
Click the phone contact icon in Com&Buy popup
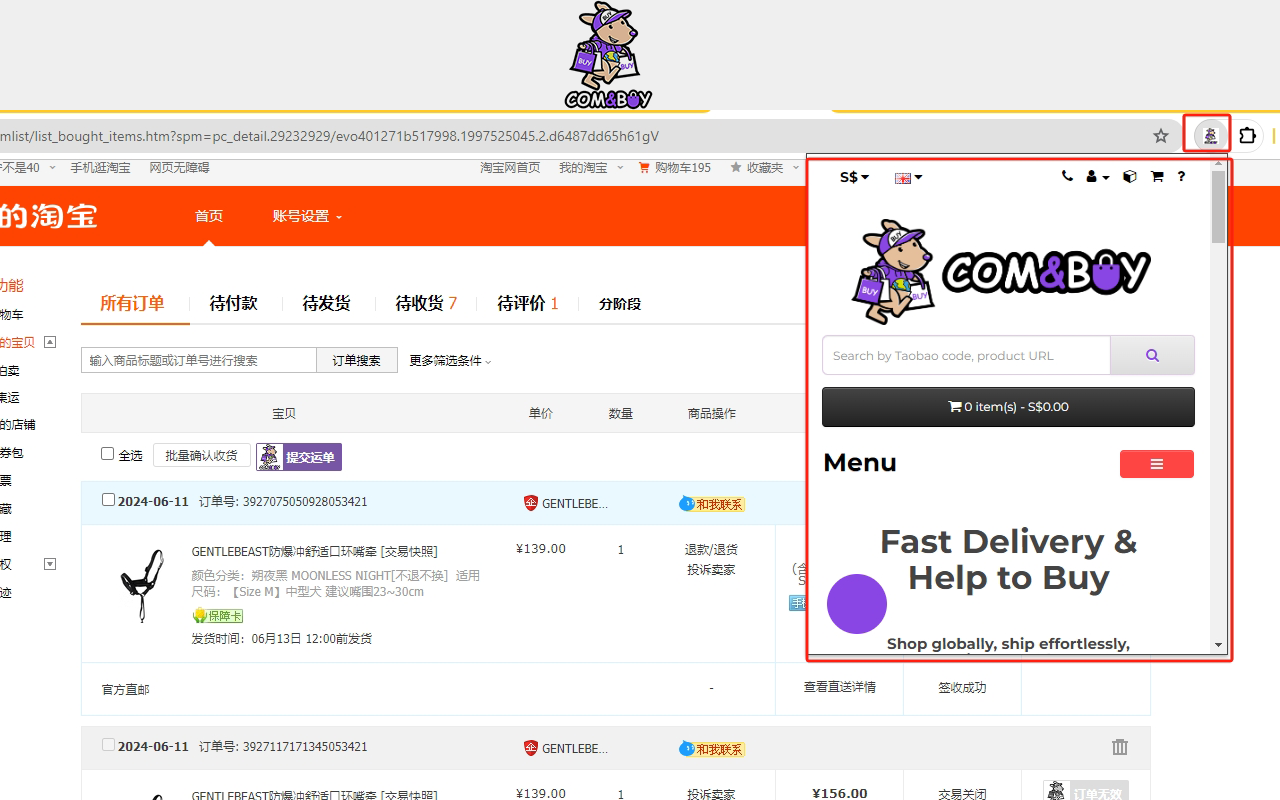coord(1067,177)
